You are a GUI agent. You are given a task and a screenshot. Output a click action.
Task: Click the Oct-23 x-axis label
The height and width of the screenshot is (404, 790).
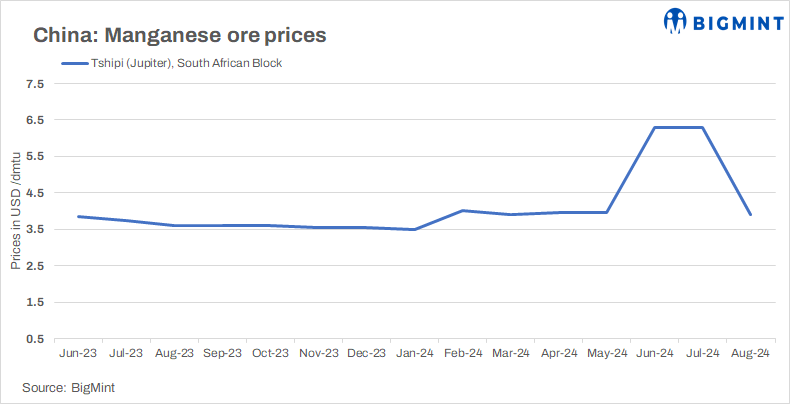coord(270,353)
